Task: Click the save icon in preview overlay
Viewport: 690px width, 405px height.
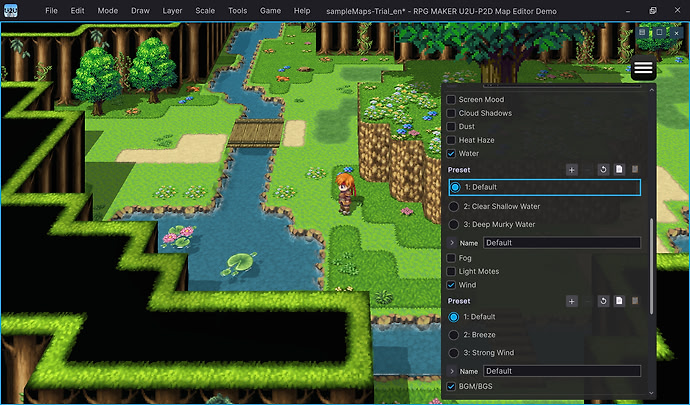Action: pos(642,33)
